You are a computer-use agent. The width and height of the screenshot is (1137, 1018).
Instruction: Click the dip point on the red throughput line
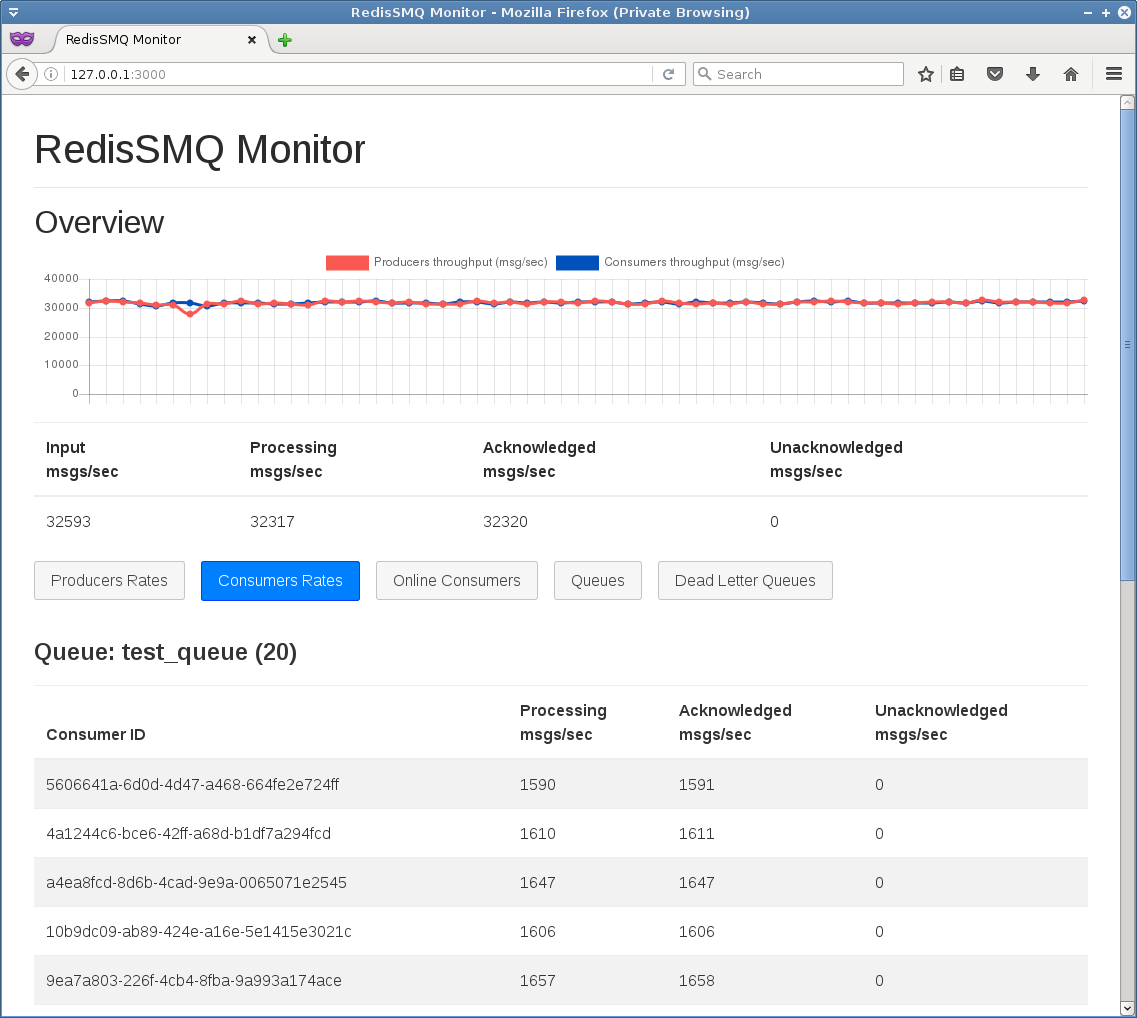[x=190, y=315]
